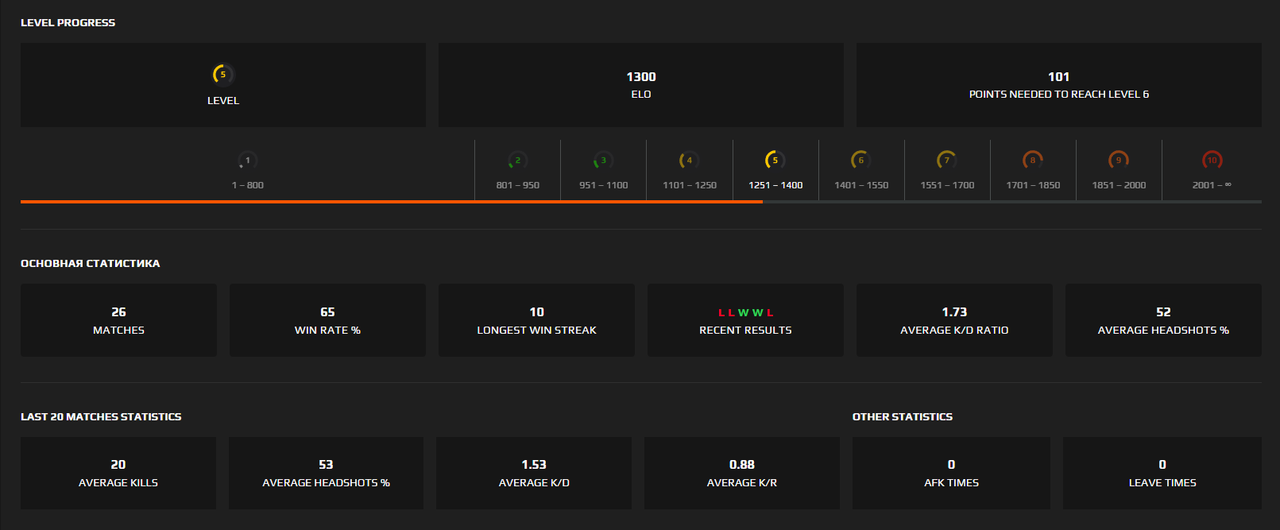The image size is (1280, 530).
Task: Click the AVERAGE HEADSHOTS % value 52
Action: coord(1163,312)
